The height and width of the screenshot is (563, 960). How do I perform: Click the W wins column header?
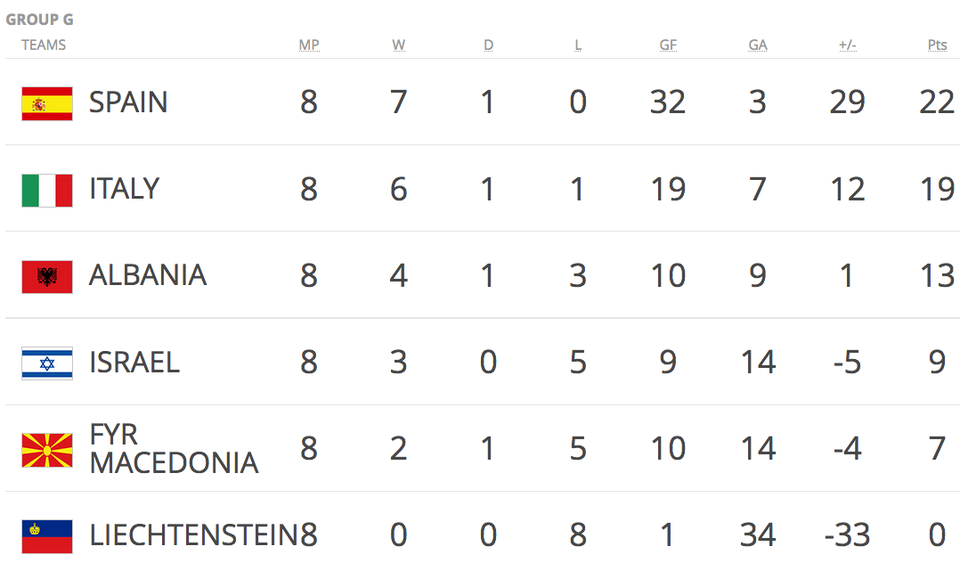click(399, 45)
